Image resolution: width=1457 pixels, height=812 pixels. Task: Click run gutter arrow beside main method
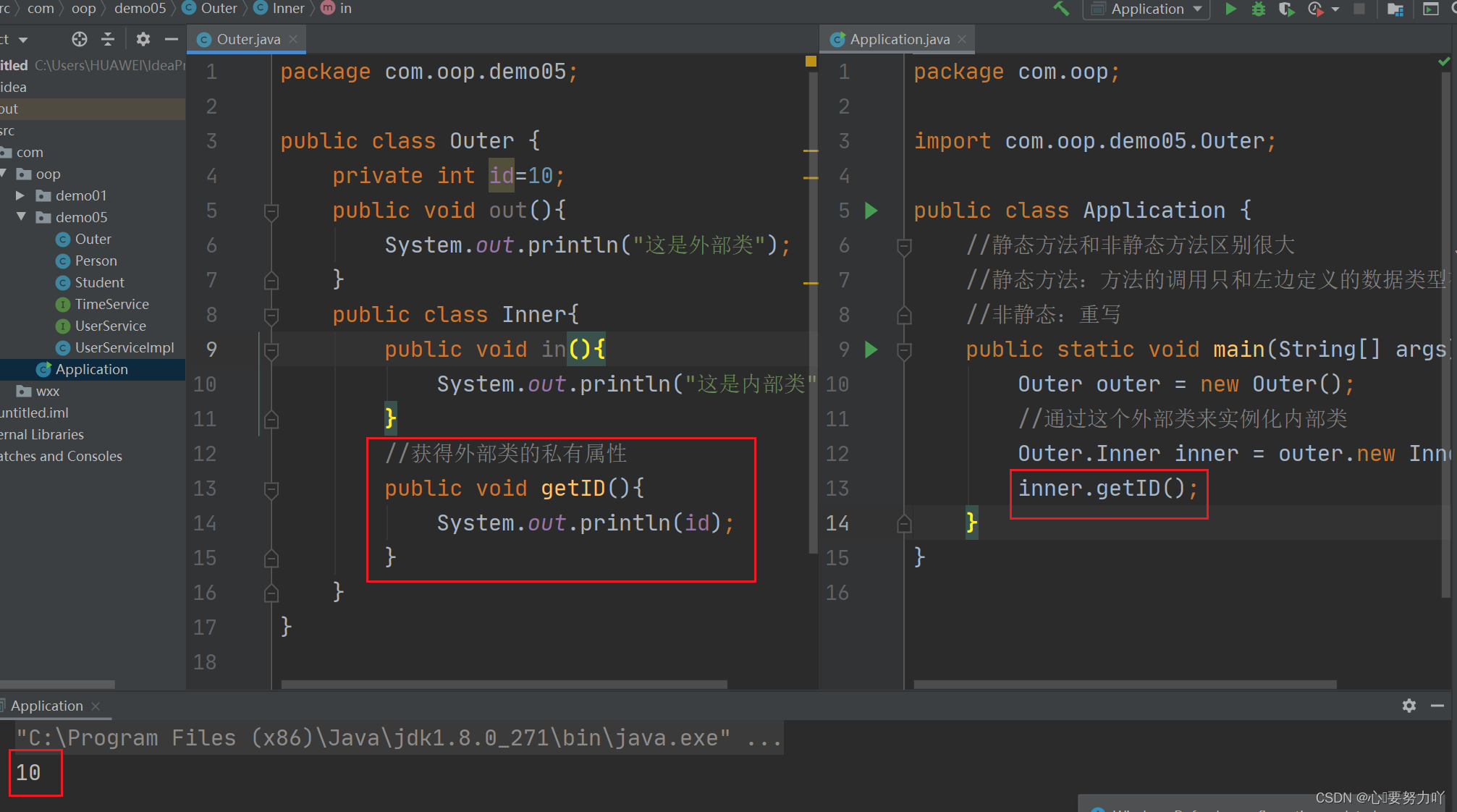point(871,350)
